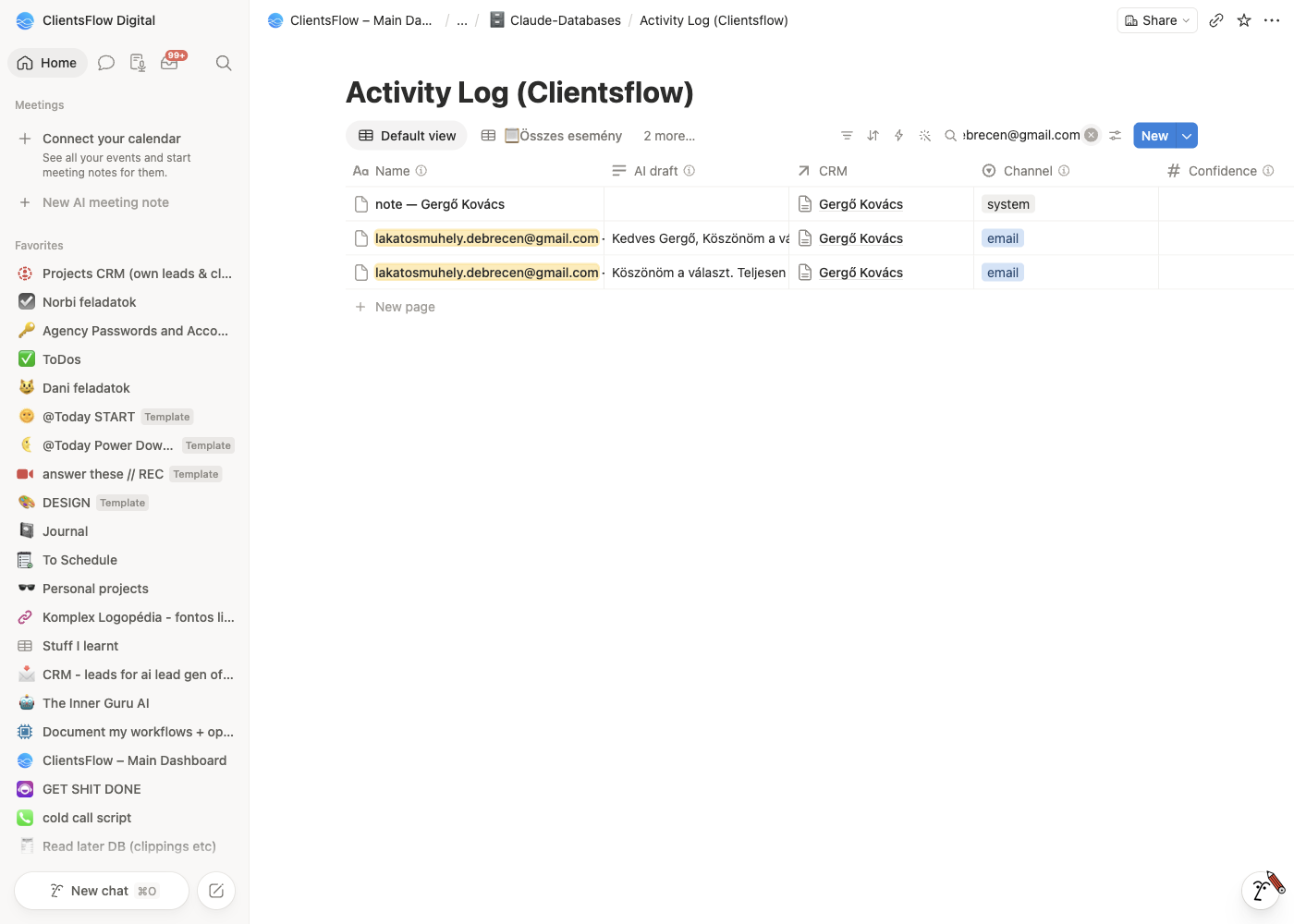The image size is (1294, 924).
Task: Switch to the Default view tab
Action: point(407,136)
